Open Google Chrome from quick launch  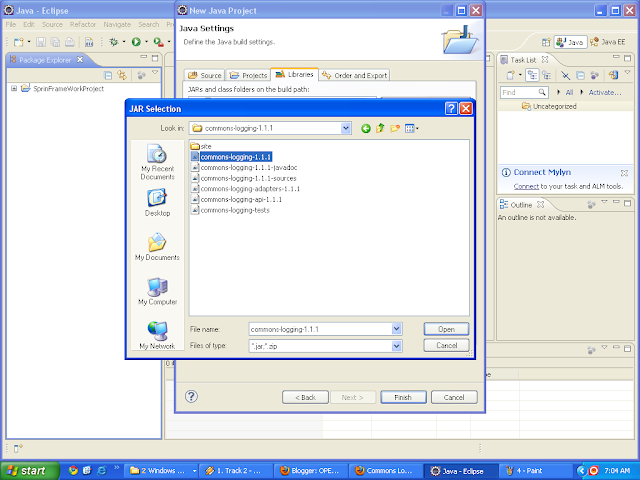pos(73,471)
